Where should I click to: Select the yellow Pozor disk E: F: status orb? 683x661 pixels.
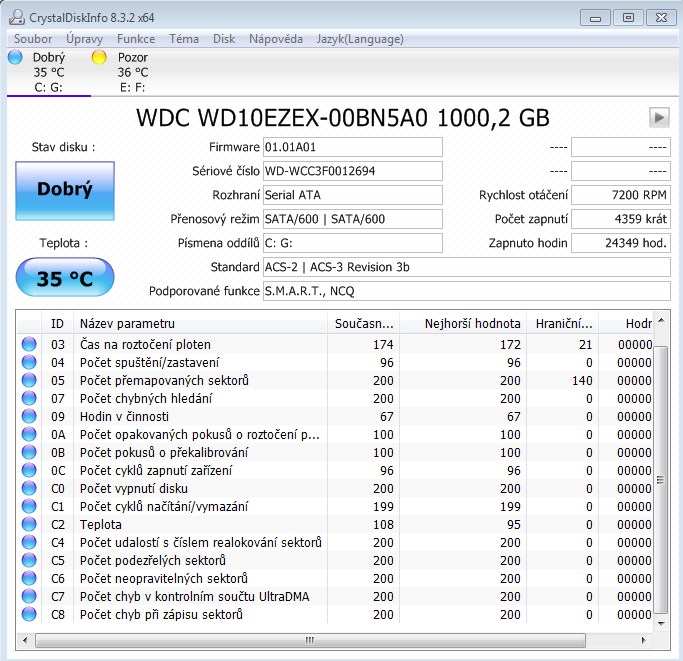(99, 57)
